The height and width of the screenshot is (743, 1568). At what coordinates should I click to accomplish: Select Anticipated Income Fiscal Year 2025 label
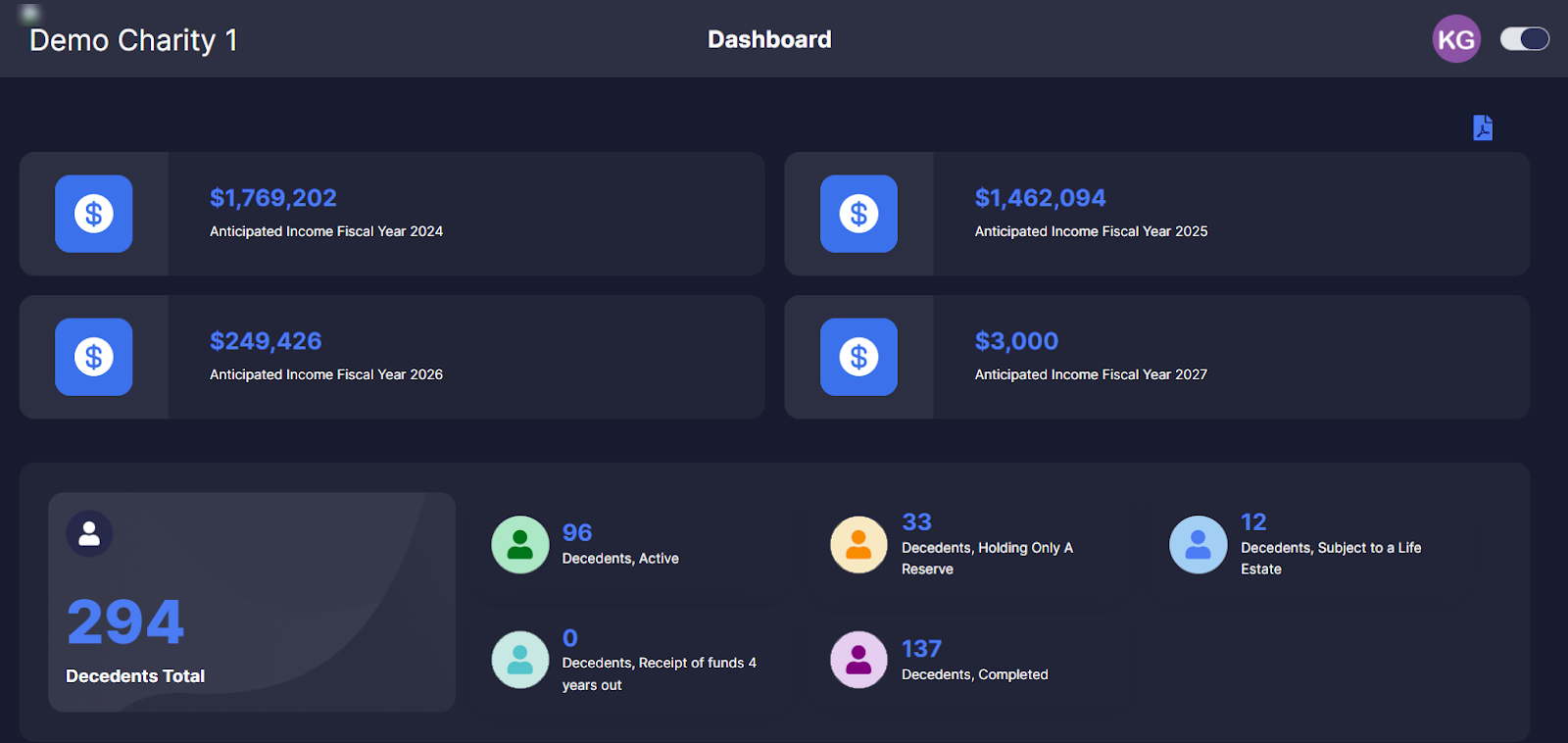coord(1091,231)
